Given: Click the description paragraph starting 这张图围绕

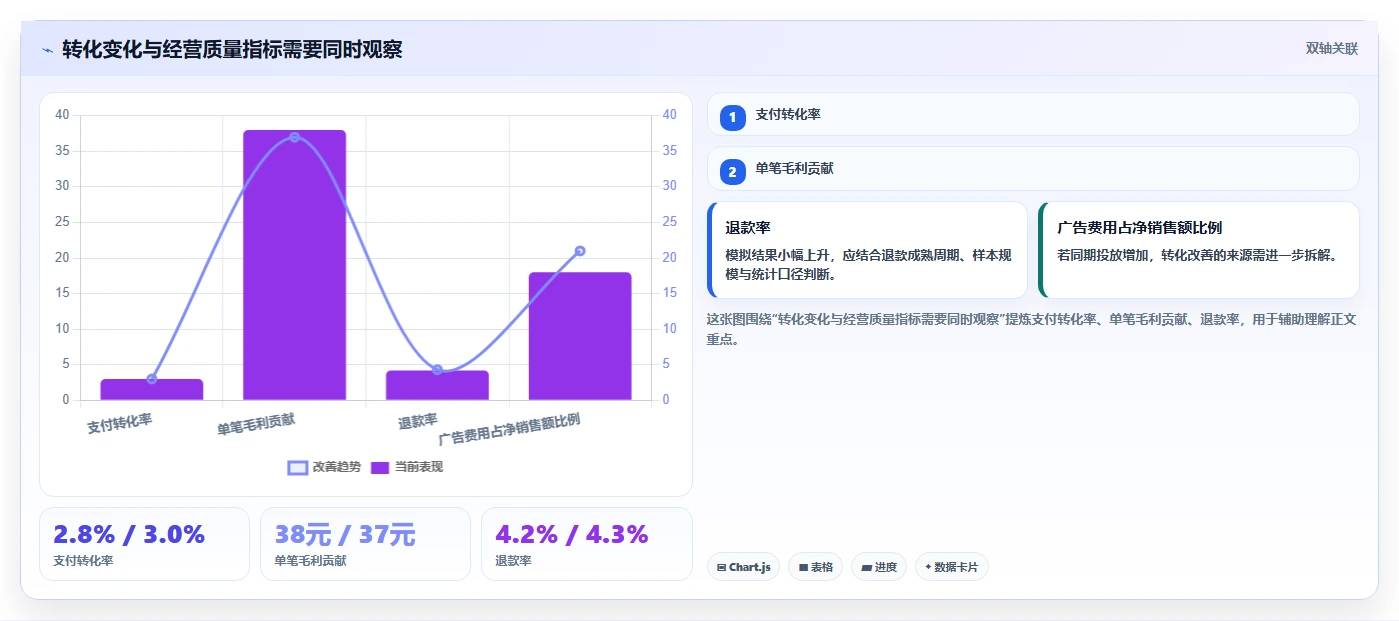Looking at the screenshot, I should pyautogui.click(x=1031, y=329).
